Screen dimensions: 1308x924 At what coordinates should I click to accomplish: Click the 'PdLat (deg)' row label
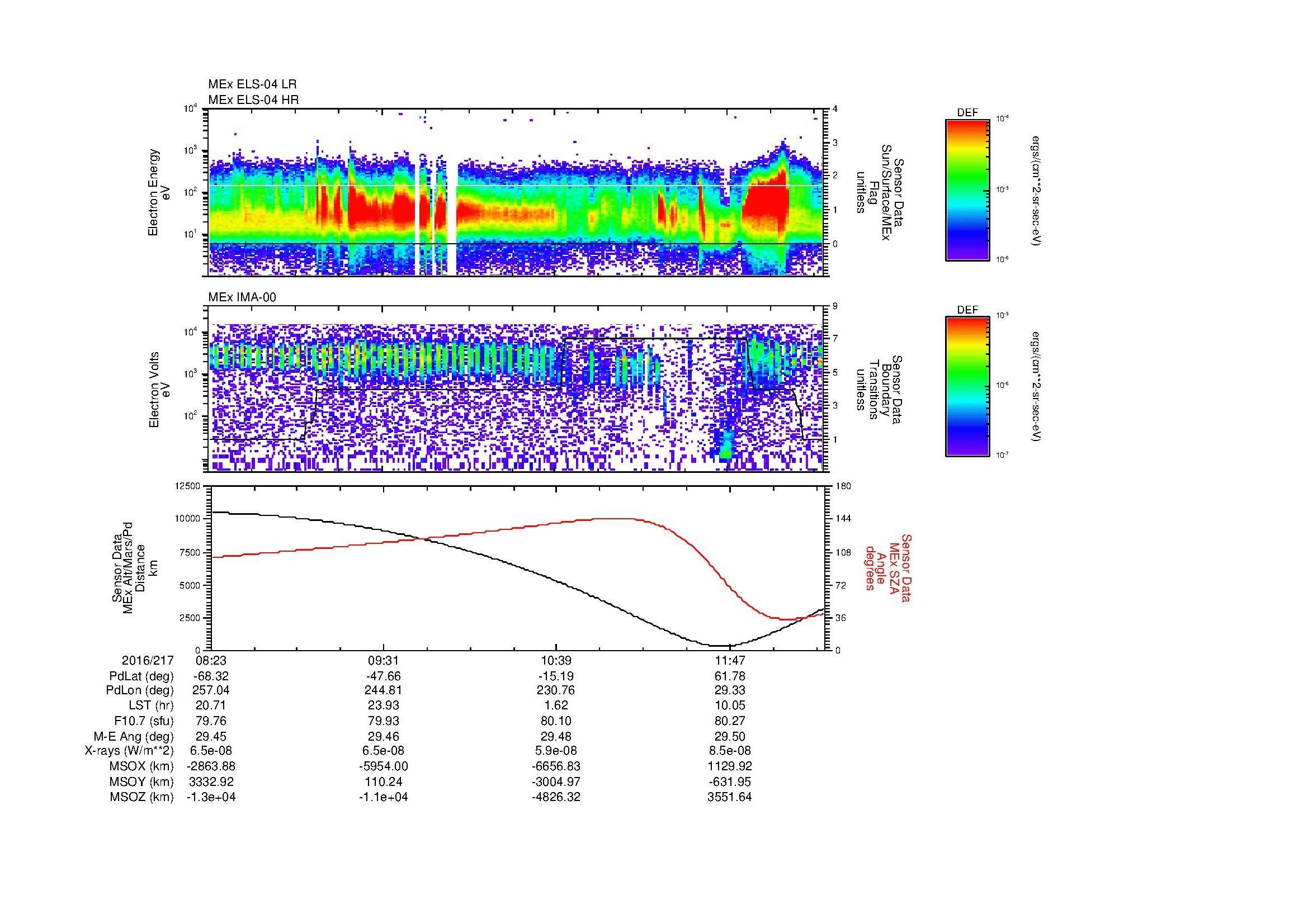141,676
